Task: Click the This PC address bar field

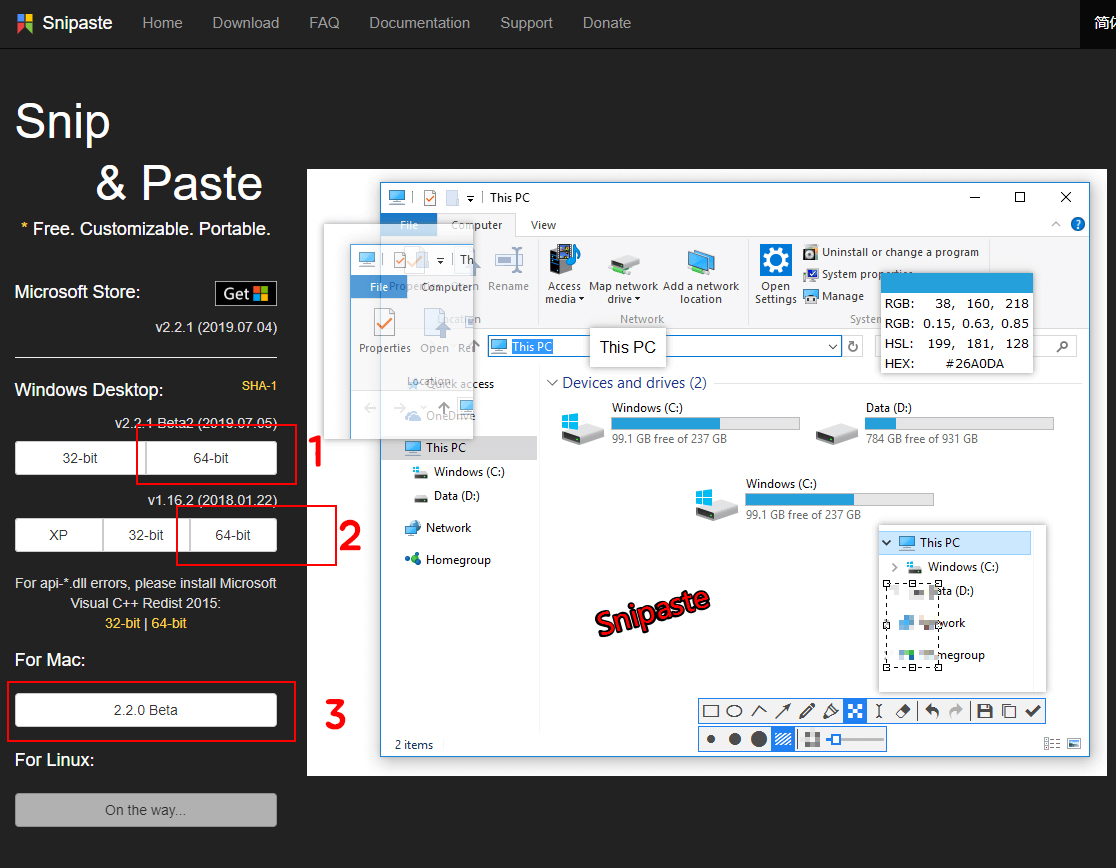Action: click(x=664, y=346)
